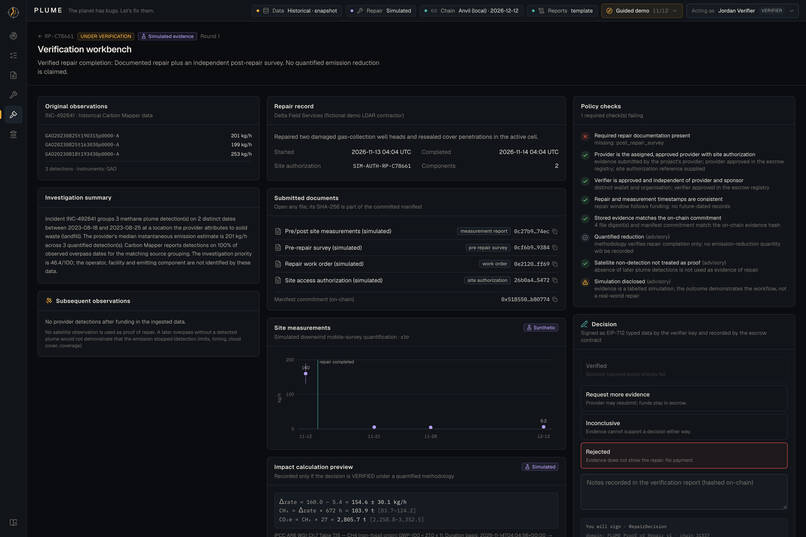Click the repair completed chart marker line

pyautogui.click(x=317, y=395)
